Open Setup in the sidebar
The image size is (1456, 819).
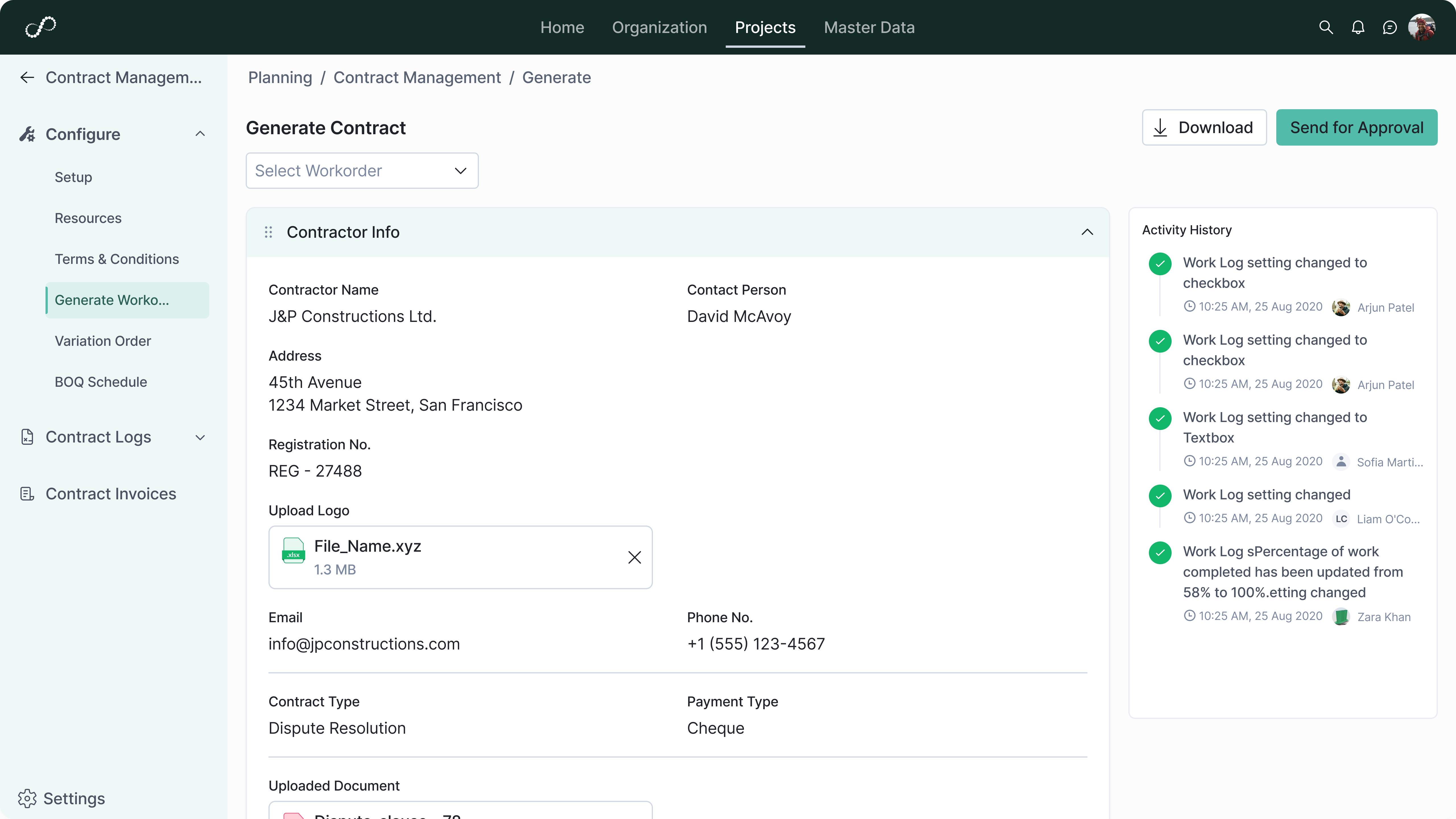click(x=73, y=177)
